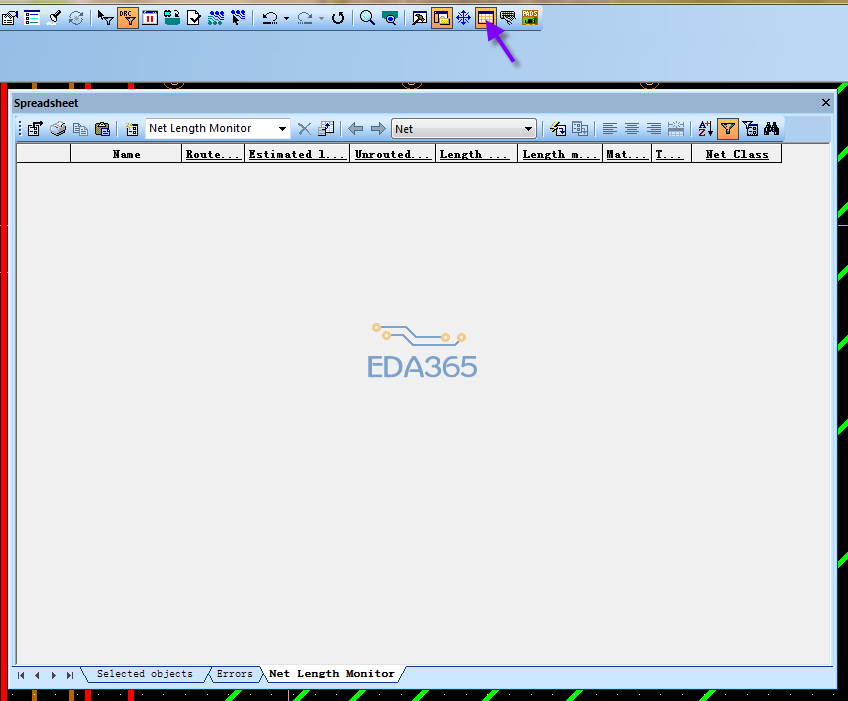Open the Properties icon in main toolbar
This screenshot has width=848, height=701.
tap(10, 18)
